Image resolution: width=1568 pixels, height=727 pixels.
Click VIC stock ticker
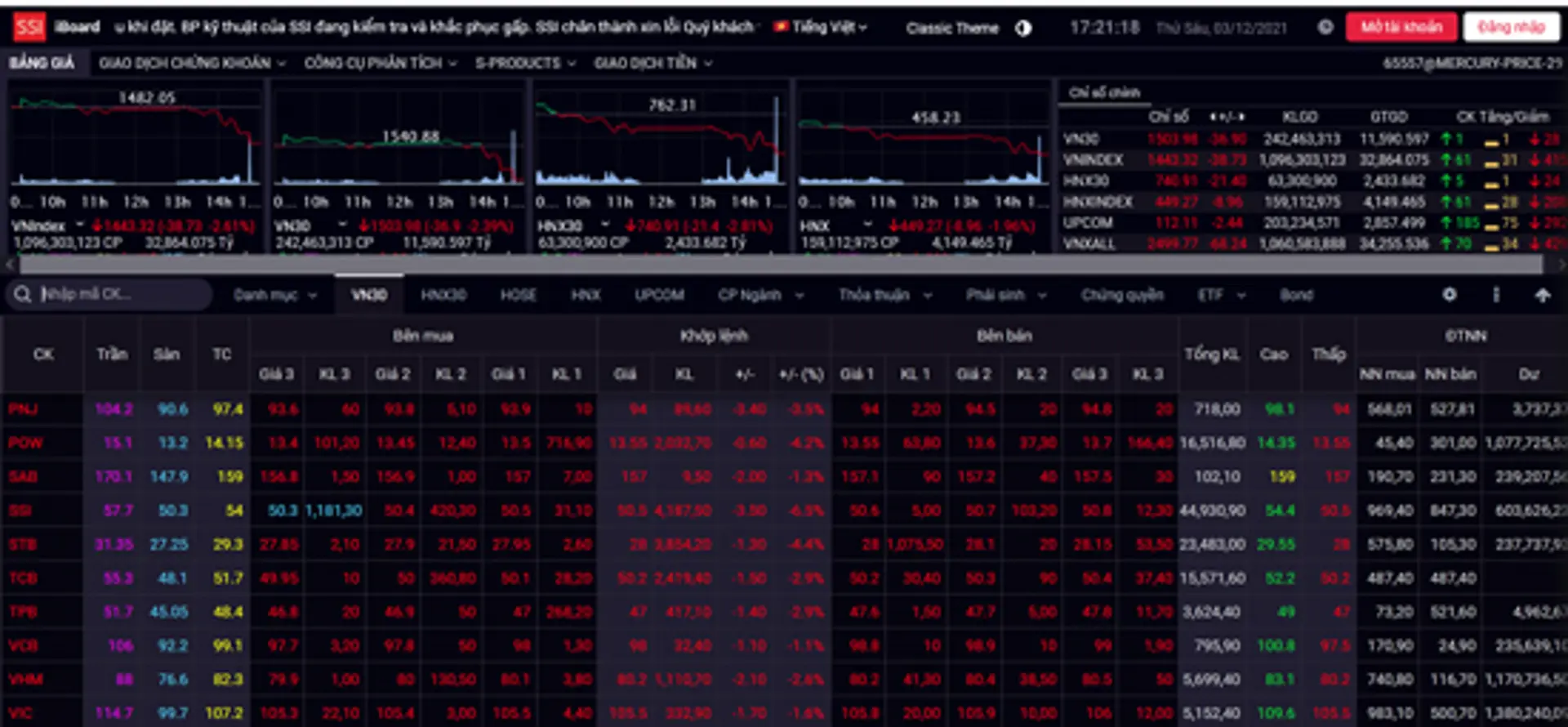pyautogui.click(x=20, y=713)
